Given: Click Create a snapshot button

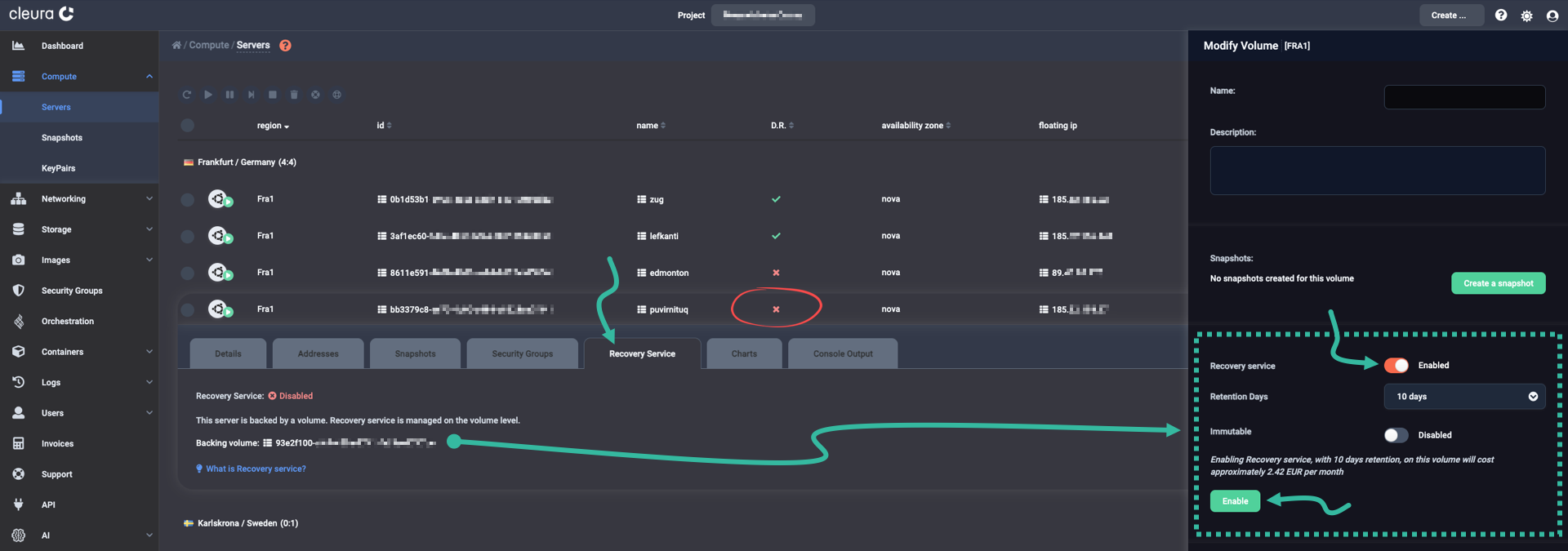Looking at the screenshot, I should click(x=1499, y=283).
